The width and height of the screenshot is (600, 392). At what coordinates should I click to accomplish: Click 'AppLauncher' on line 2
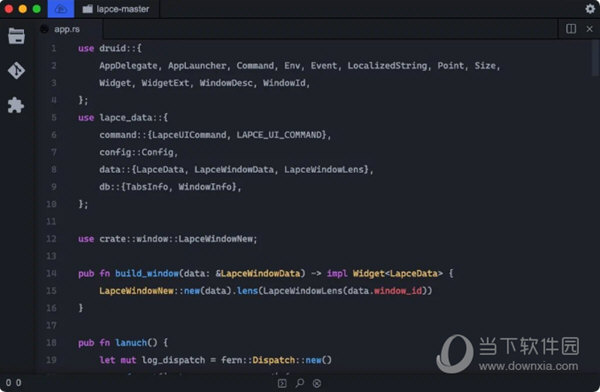197,65
